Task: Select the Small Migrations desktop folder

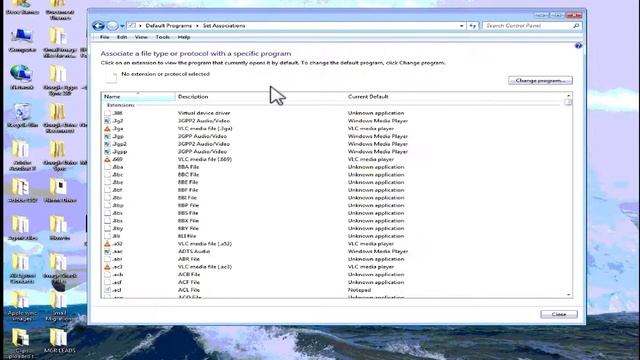Action: point(59,306)
